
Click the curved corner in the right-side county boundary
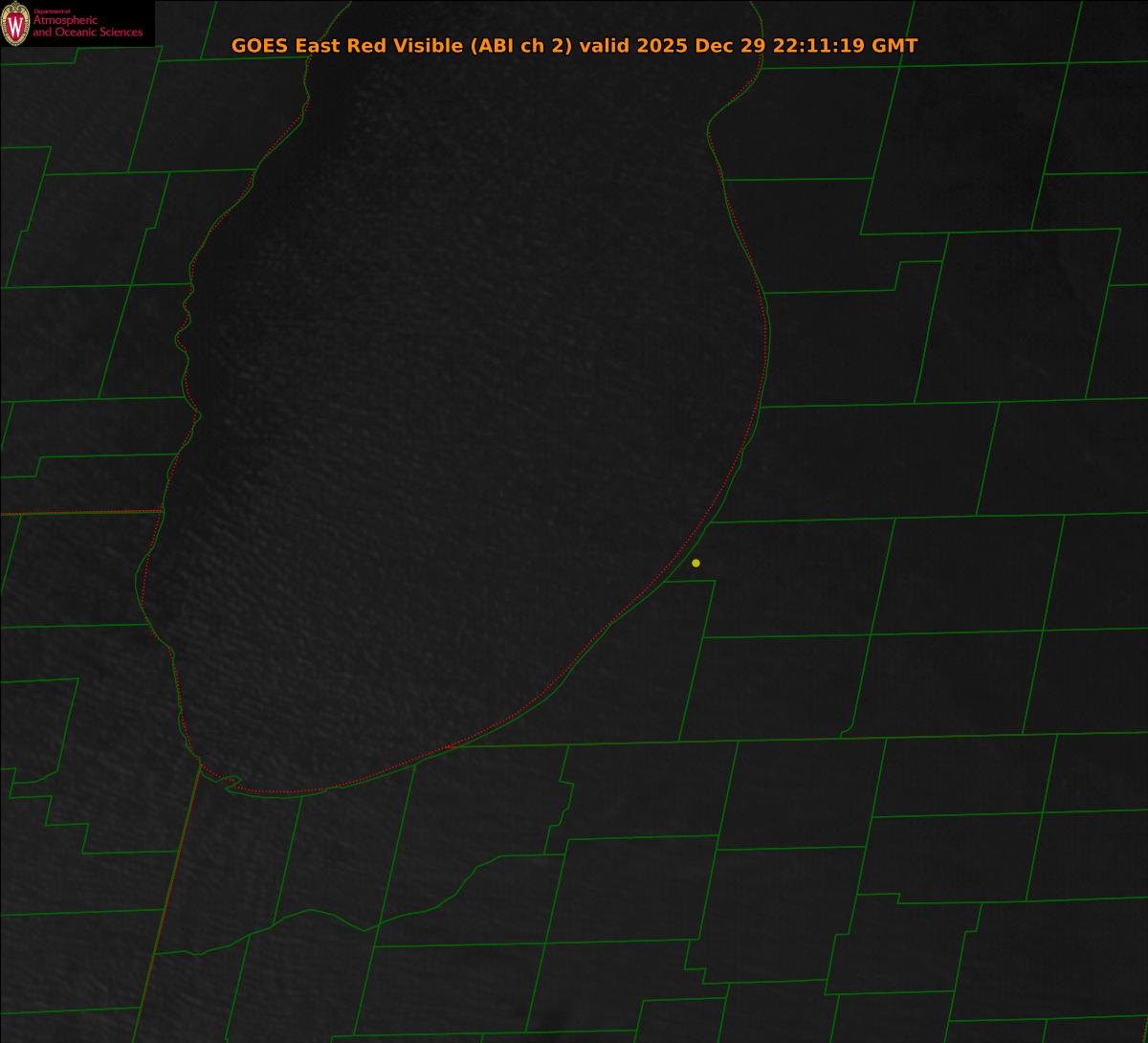(x=849, y=731)
